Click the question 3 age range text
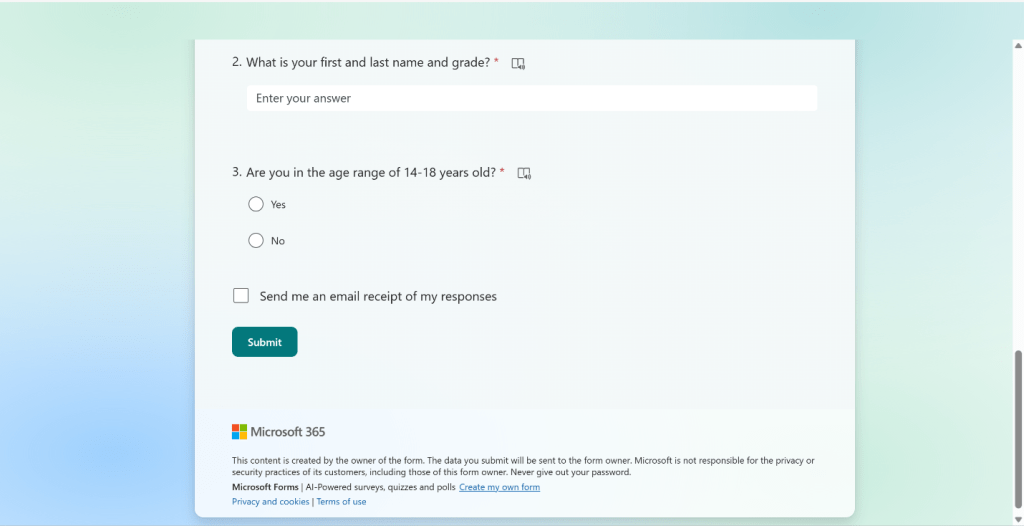The image size is (1024, 526). [370, 172]
